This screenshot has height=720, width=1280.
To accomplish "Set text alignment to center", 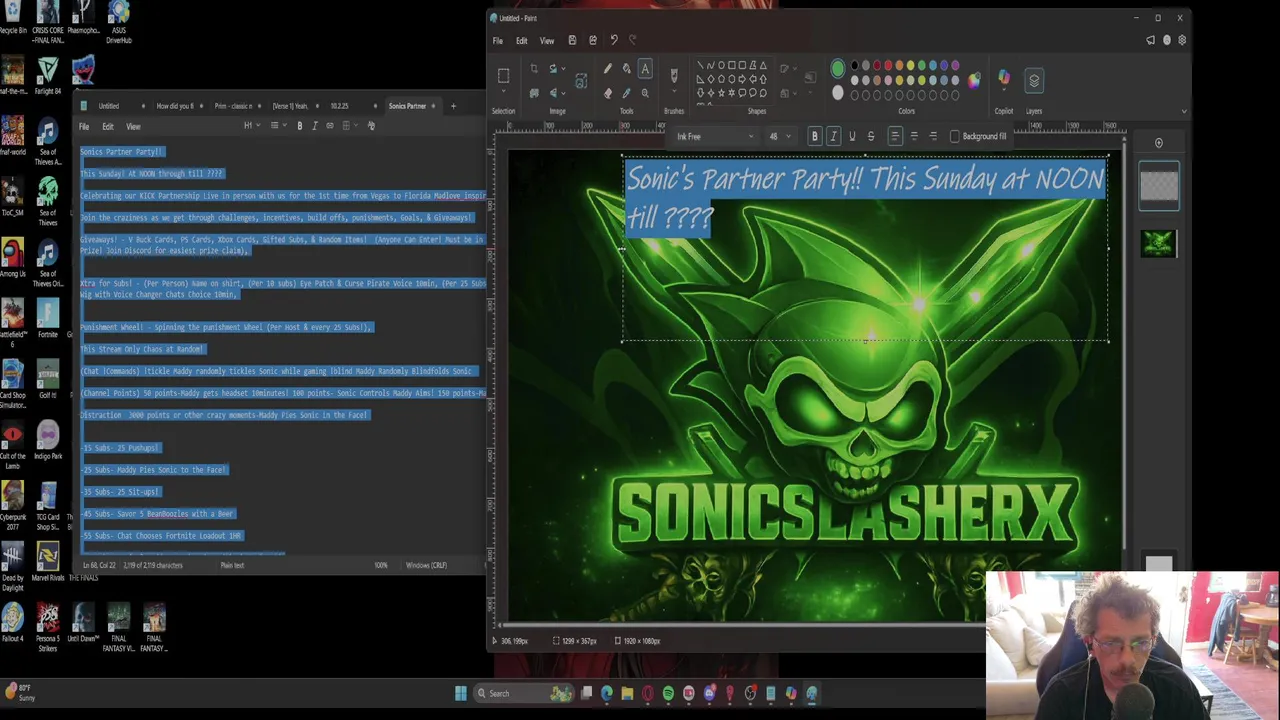I will click(x=914, y=136).
